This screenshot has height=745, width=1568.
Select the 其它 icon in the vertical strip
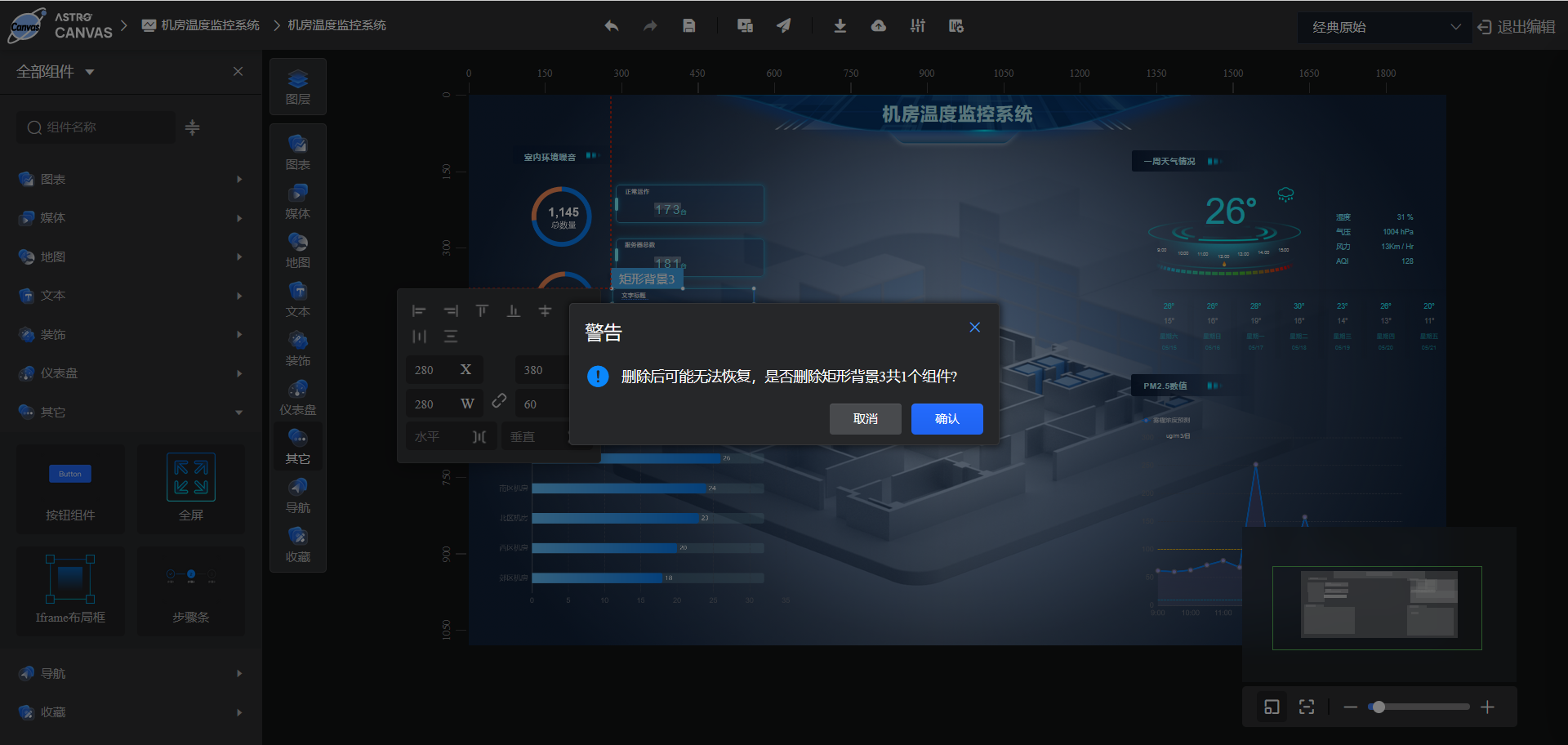[x=298, y=446]
